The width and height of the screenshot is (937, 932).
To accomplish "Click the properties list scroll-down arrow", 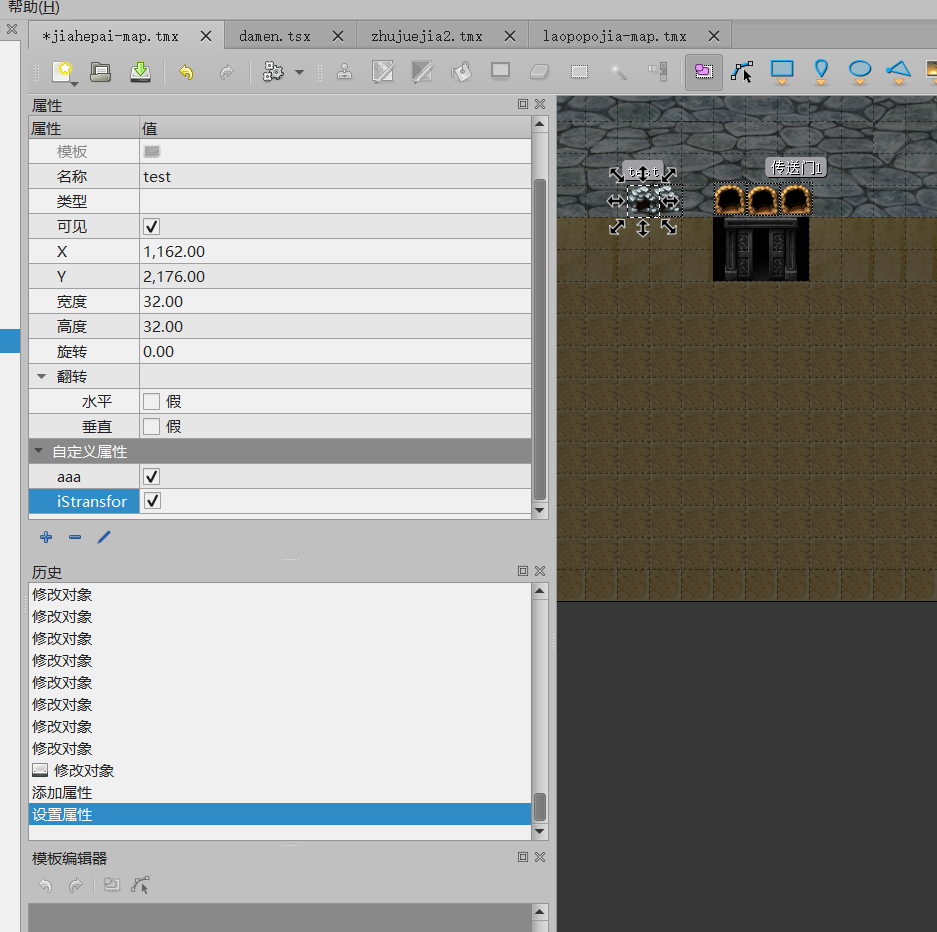I will tap(540, 510).
